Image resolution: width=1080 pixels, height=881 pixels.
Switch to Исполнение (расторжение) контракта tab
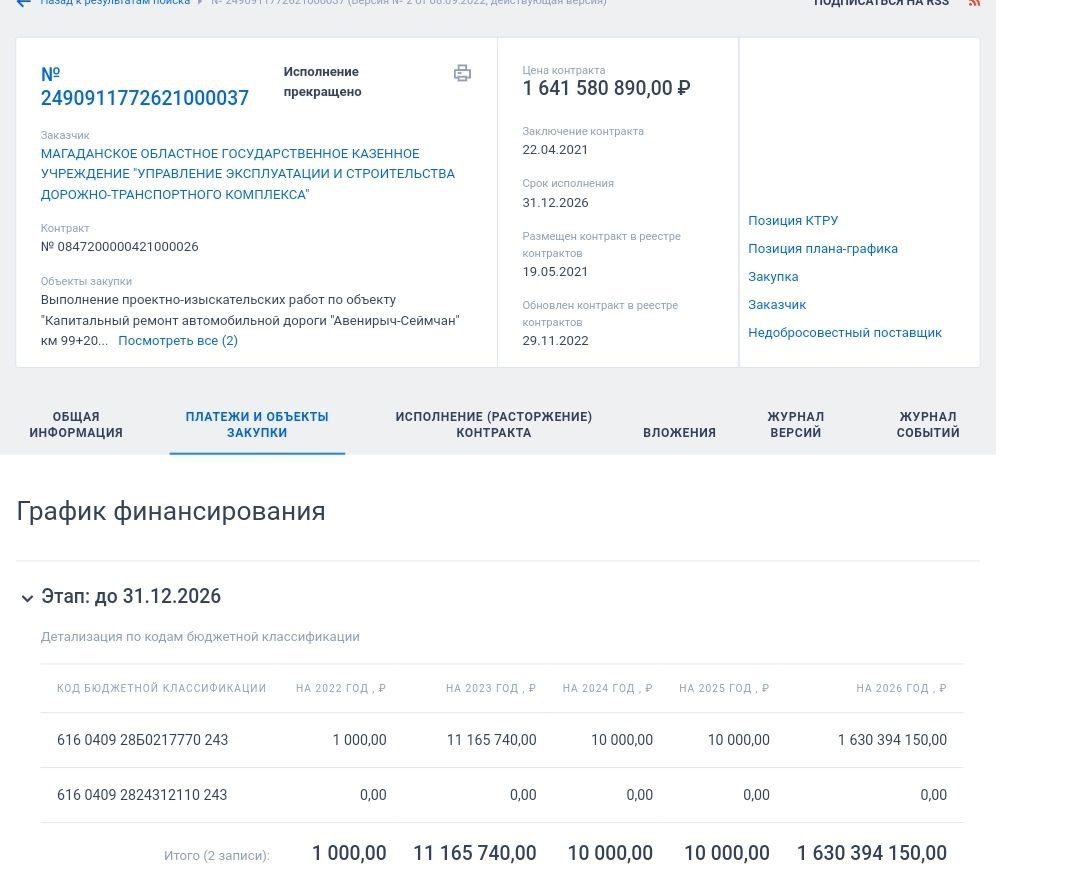tap(493, 424)
